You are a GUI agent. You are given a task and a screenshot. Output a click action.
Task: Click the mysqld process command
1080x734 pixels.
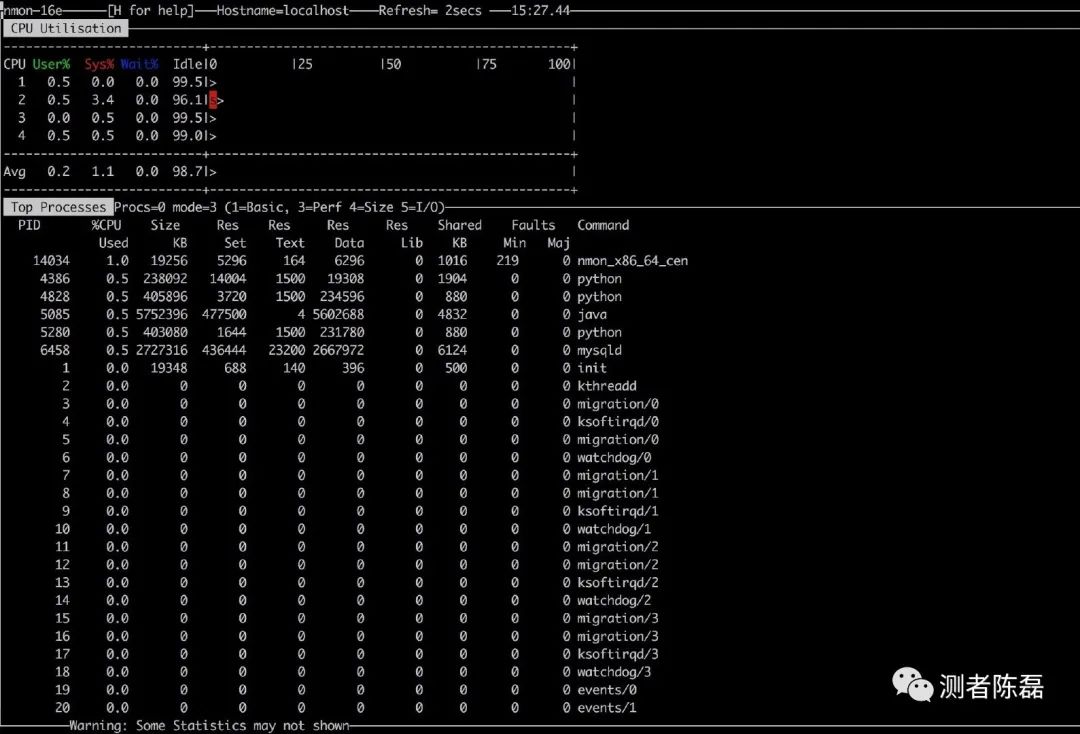pyautogui.click(x=599, y=350)
